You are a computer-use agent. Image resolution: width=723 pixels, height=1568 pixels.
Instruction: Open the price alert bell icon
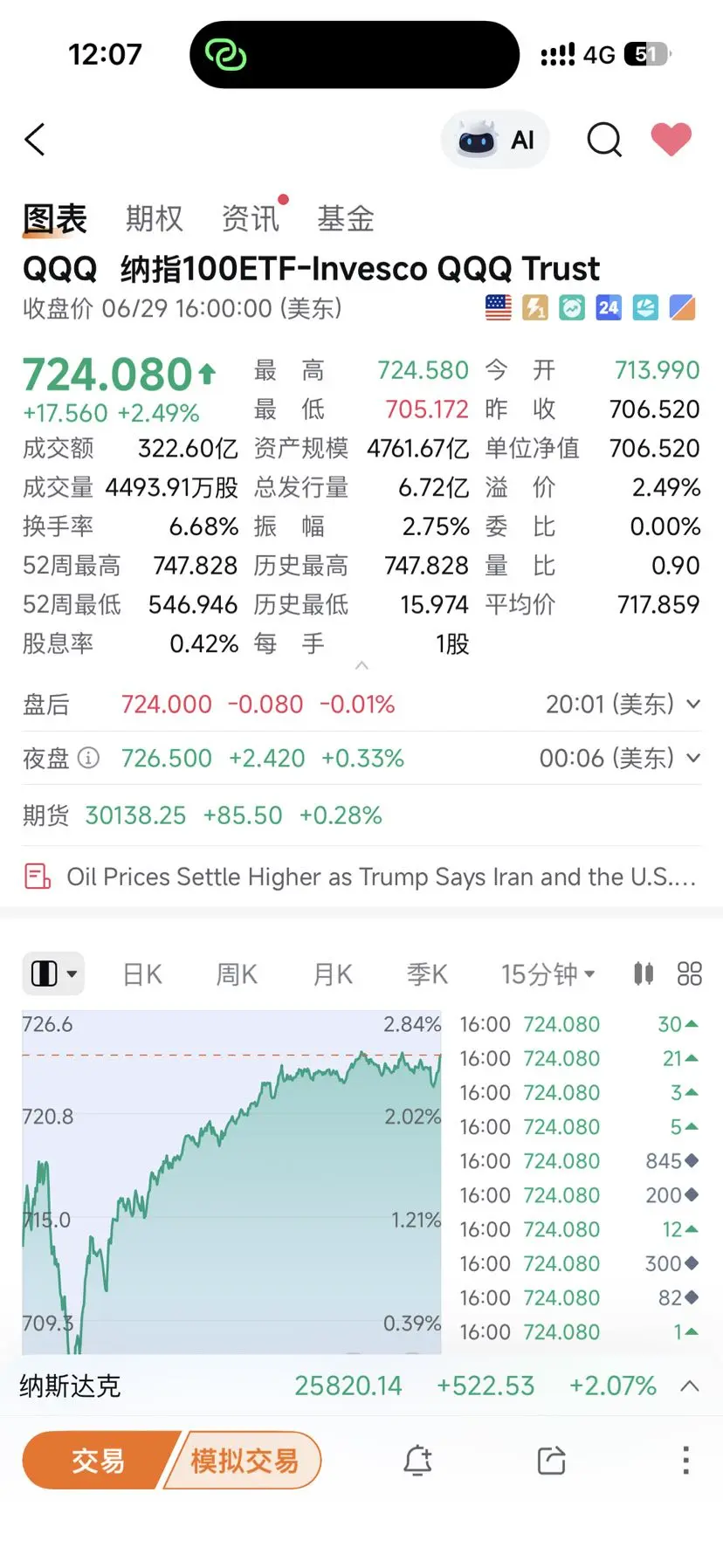tap(418, 1460)
